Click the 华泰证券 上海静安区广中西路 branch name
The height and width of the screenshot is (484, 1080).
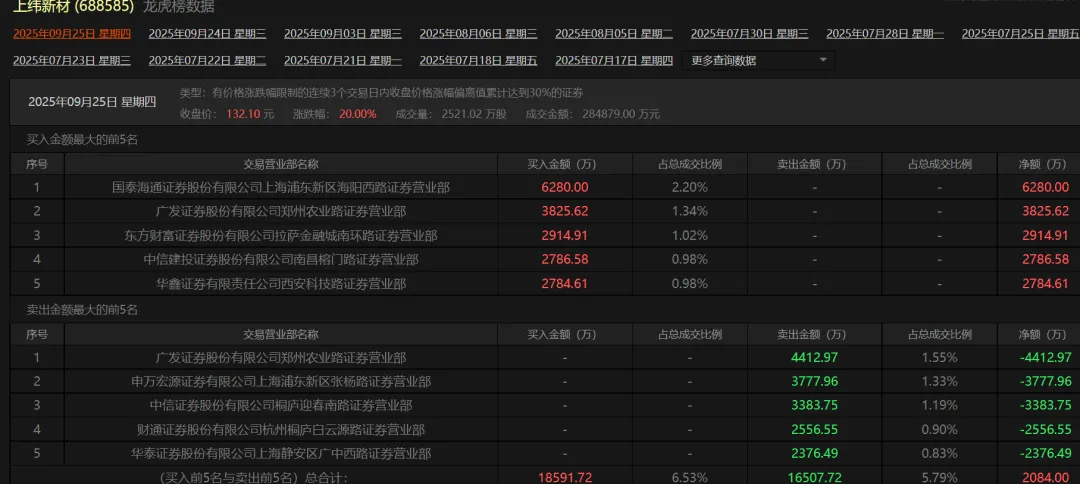pos(281,454)
